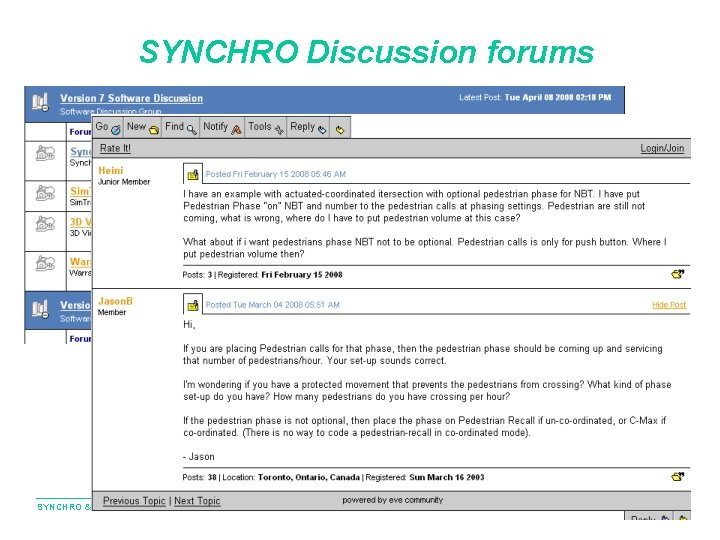Open the Find search tool

pyautogui.click(x=181, y=127)
